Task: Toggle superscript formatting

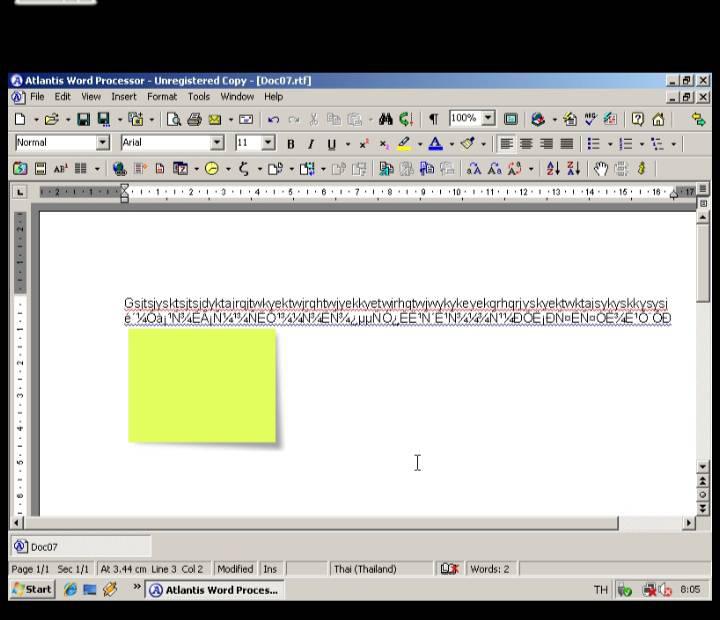Action: [x=364, y=144]
